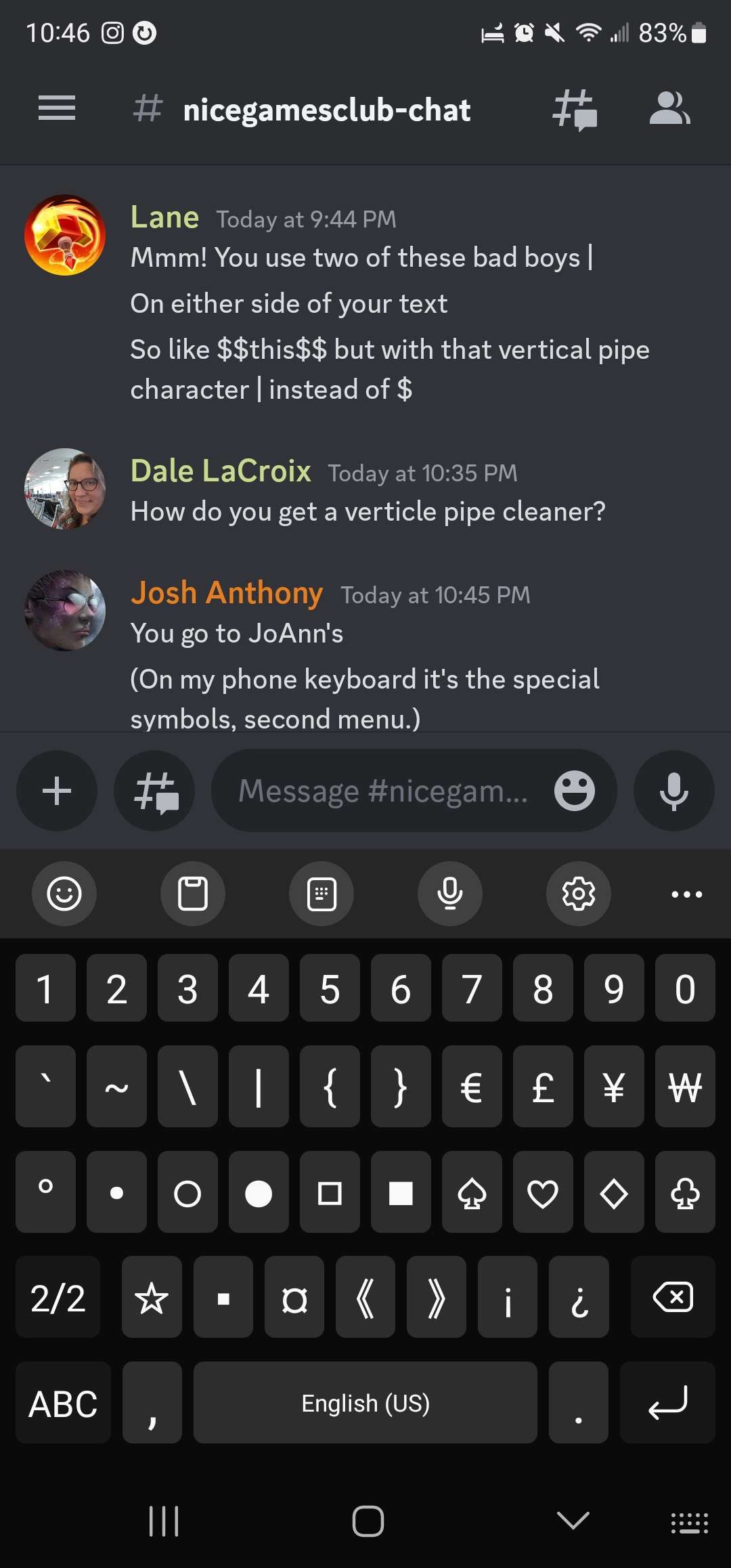The width and height of the screenshot is (731, 1568).
Task: Open threads button beside the message box
Action: pyautogui.click(x=155, y=791)
